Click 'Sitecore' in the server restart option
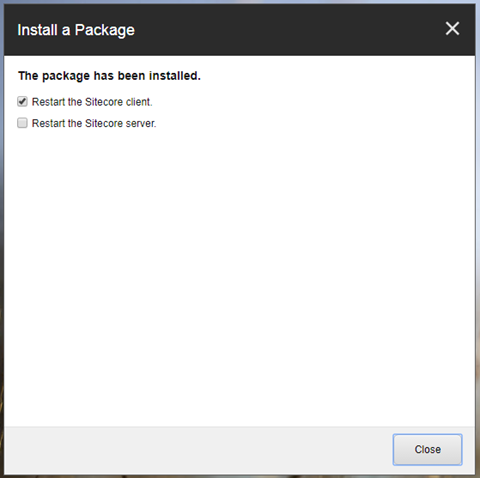This screenshot has width=480, height=478. (x=104, y=123)
